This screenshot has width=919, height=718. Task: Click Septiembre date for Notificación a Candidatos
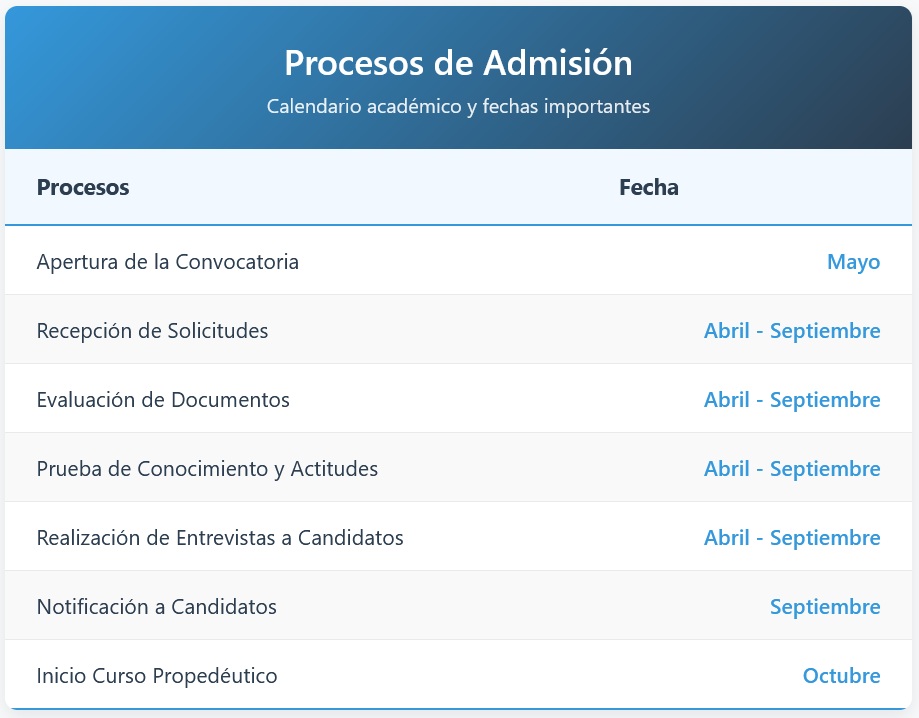(825, 607)
